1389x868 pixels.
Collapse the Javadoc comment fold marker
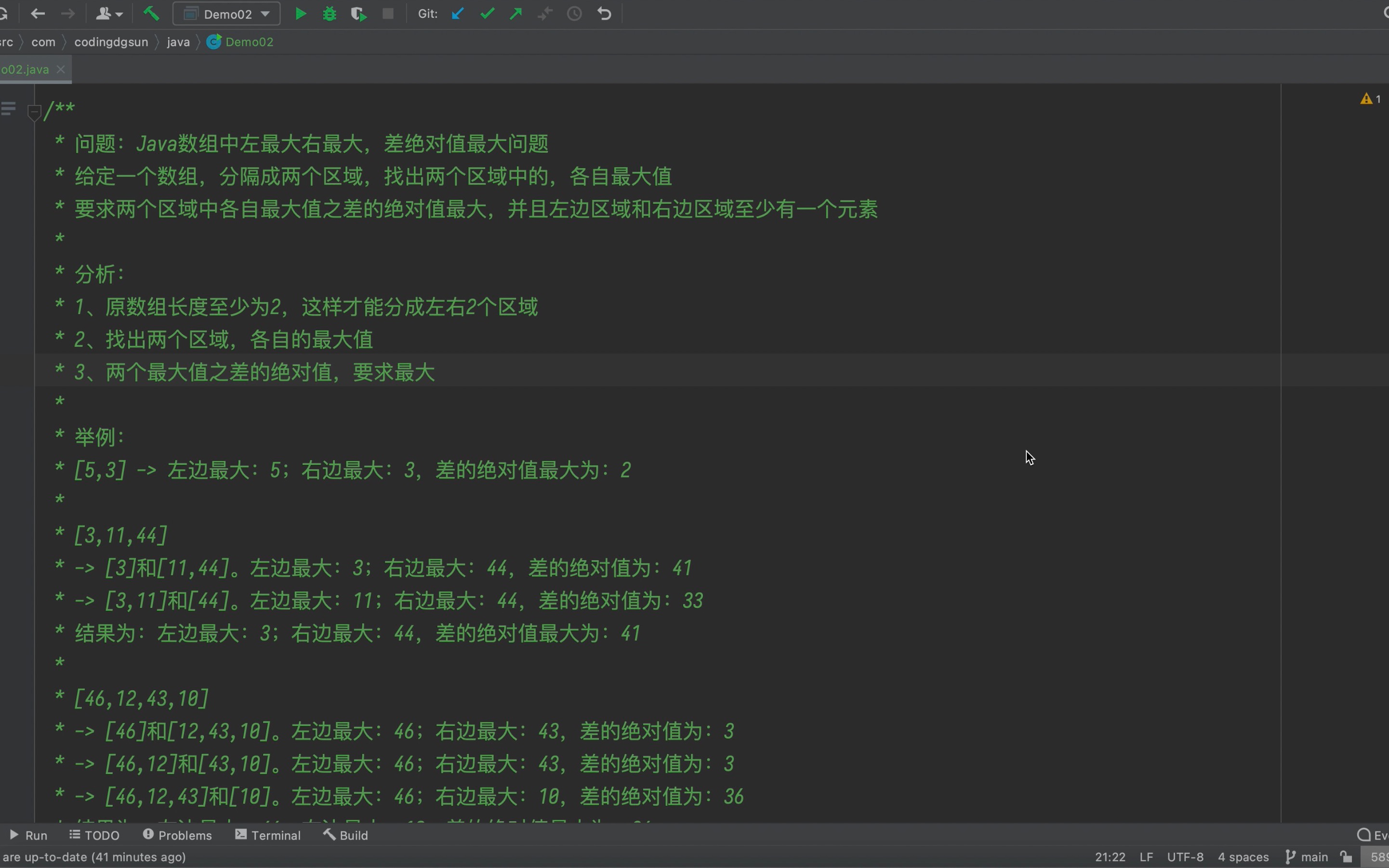pos(35,113)
